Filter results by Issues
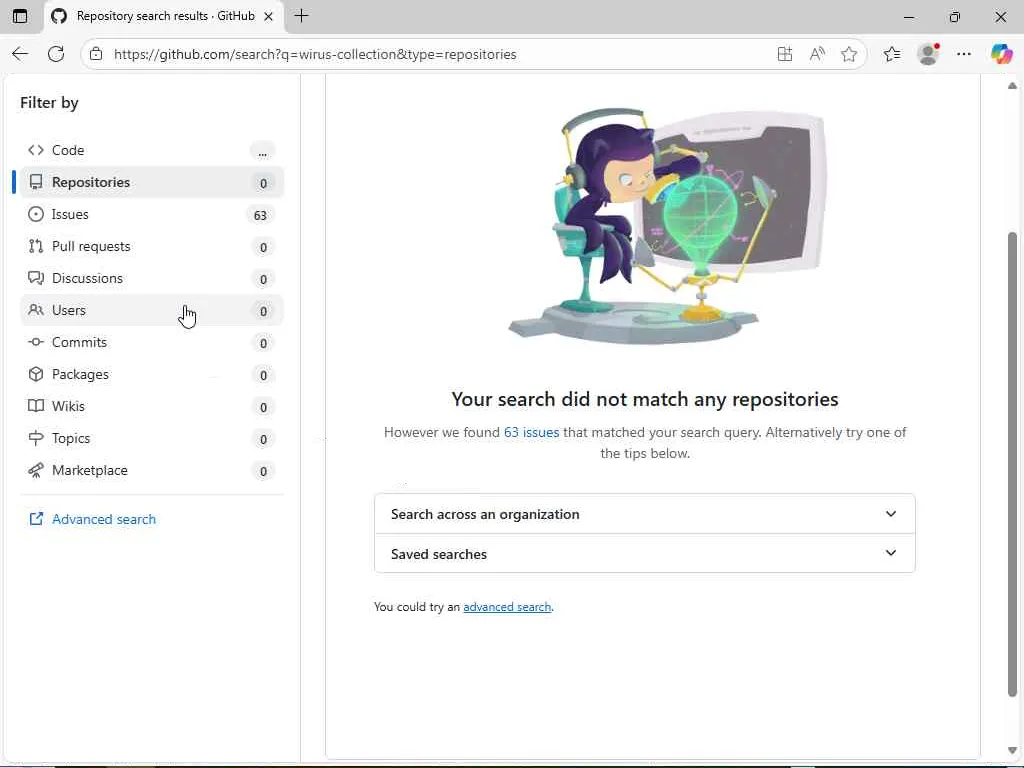 click(x=70, y=214)
